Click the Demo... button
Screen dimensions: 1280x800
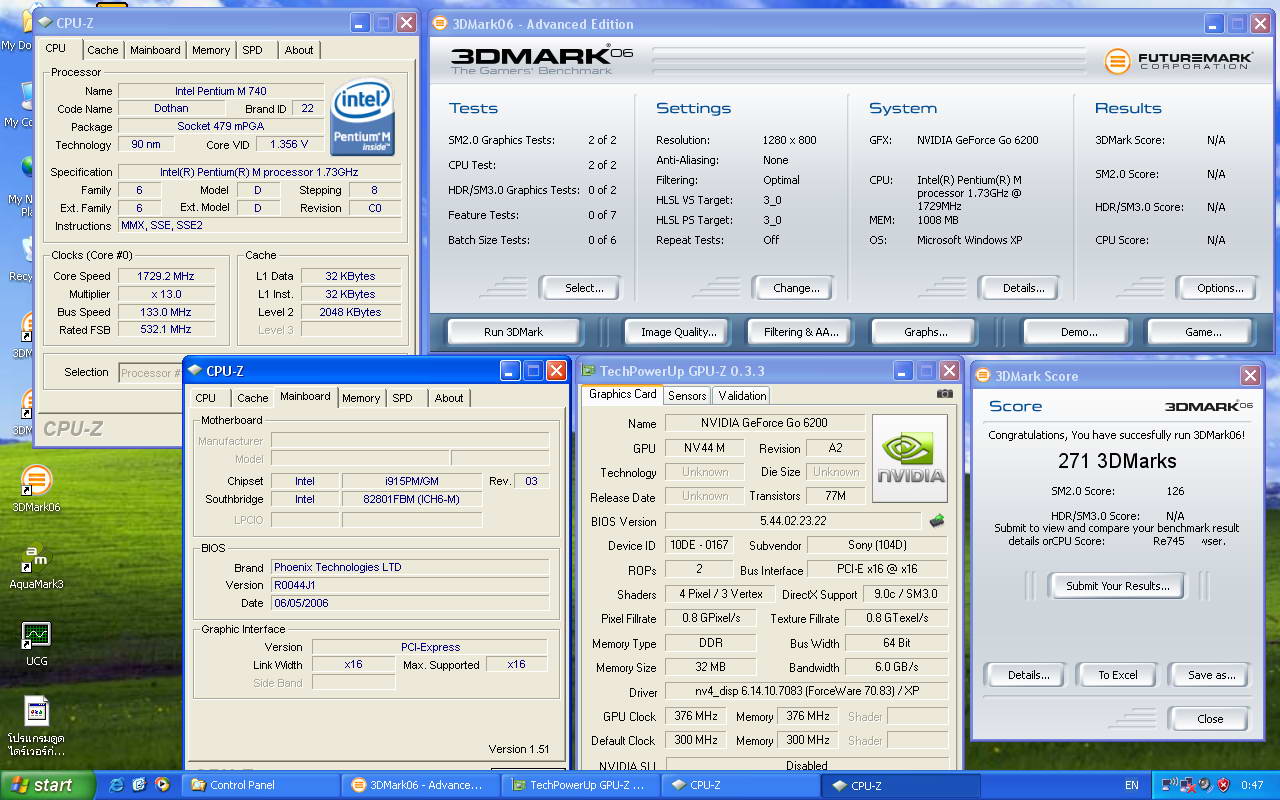coord(1078,332)
